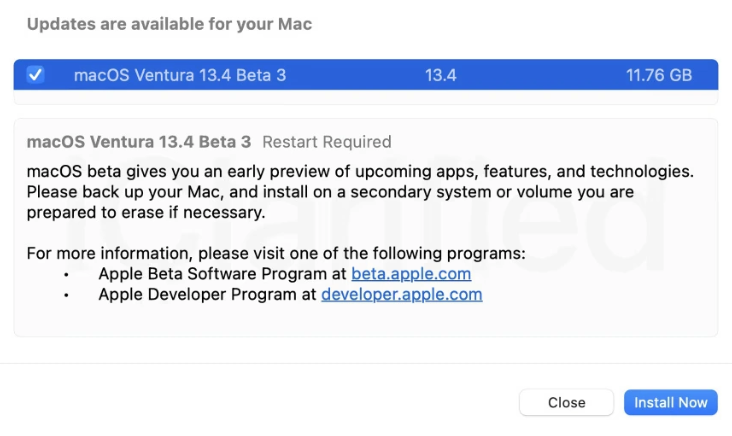Screen dimensions: 732x436
Task: Click the 'Apple Developer Program at' text
Action: coord(207,294)
